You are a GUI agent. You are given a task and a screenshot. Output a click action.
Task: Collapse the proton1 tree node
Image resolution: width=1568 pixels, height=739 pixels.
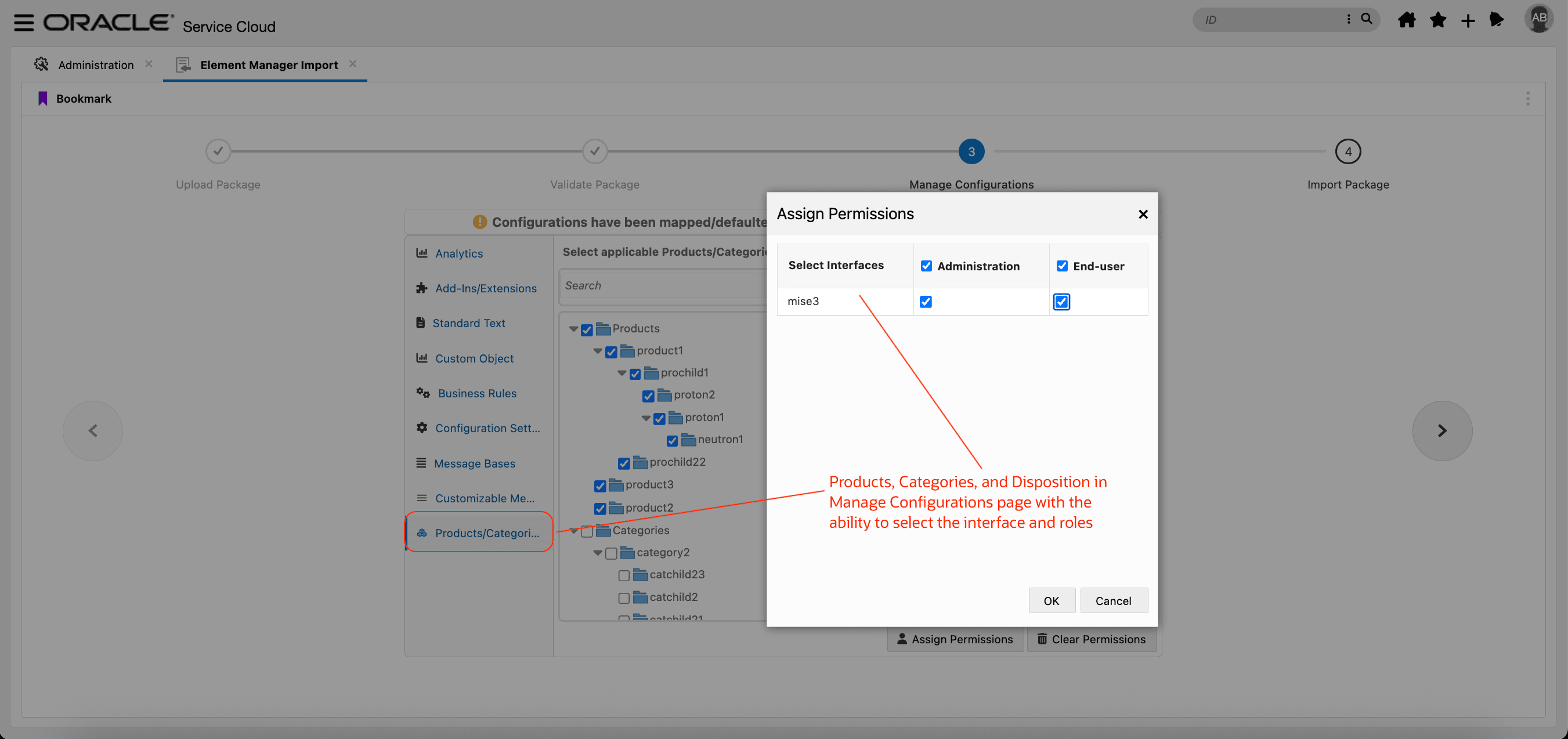click(646, 417)
